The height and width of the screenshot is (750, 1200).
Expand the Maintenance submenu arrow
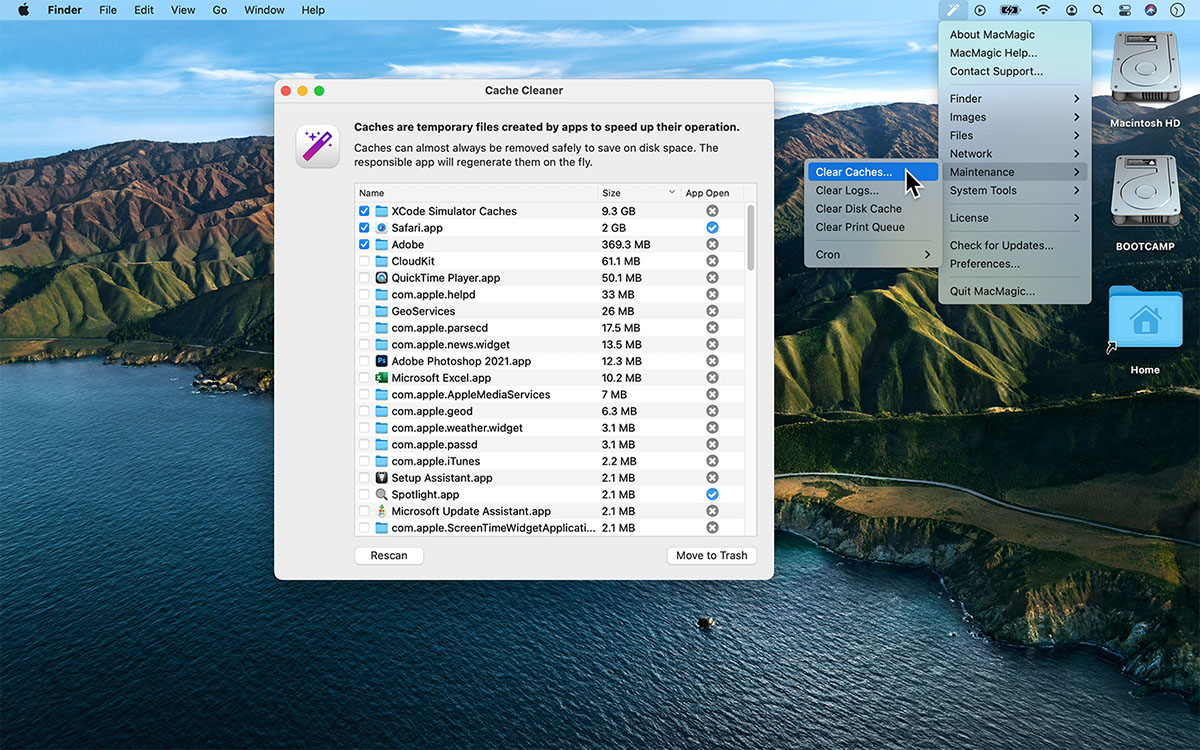pos(1076,172)
